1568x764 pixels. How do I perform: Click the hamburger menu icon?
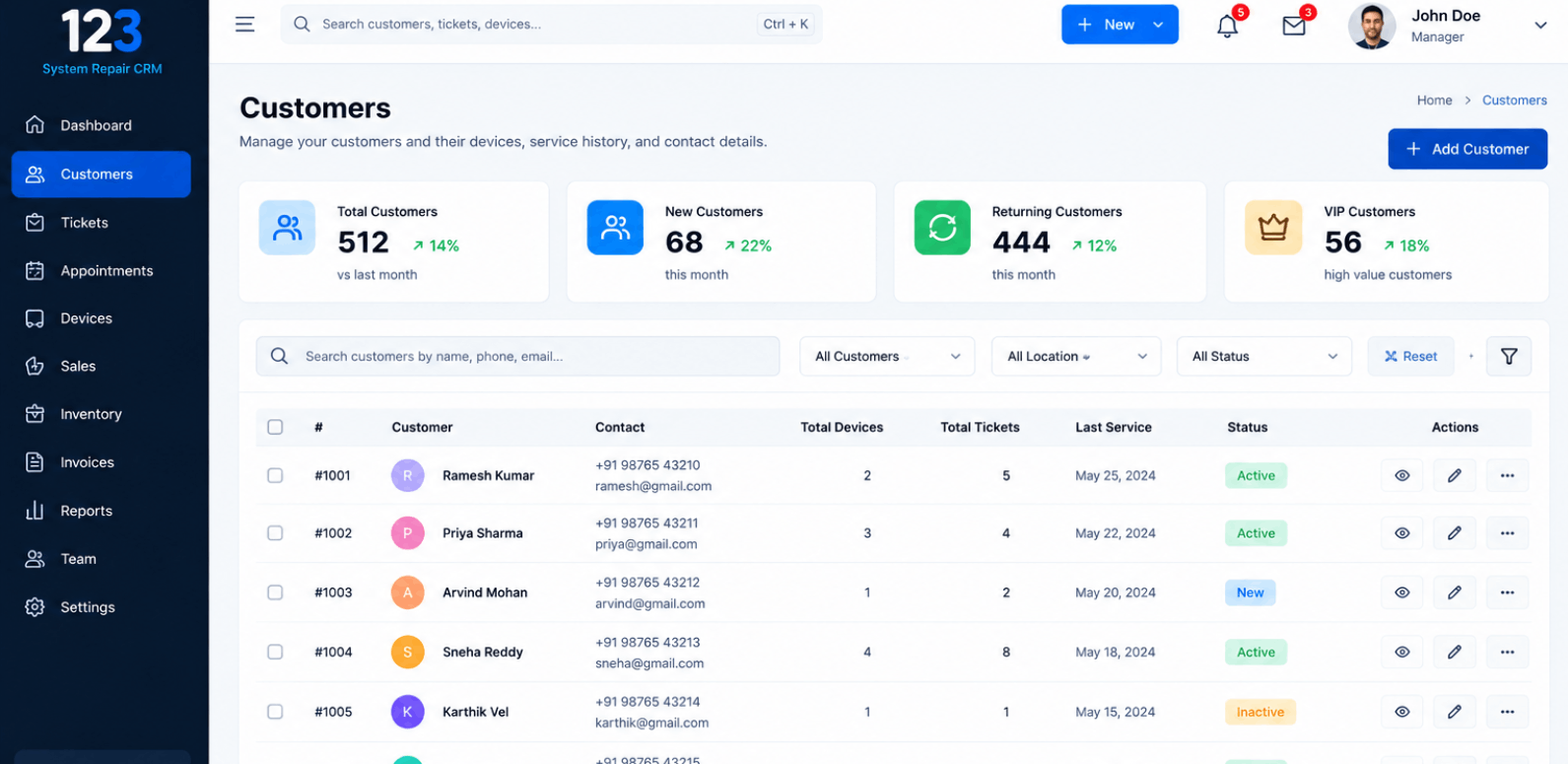[244, 25]
